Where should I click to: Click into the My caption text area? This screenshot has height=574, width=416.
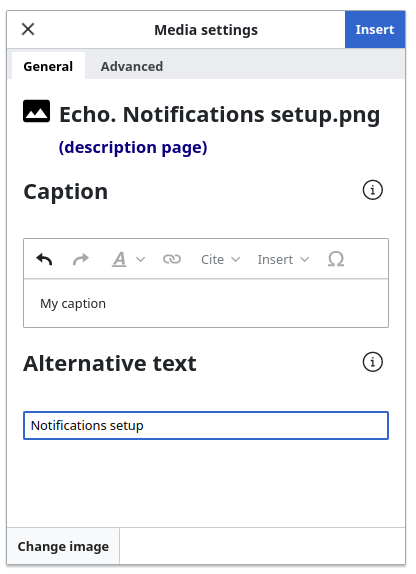pos(206,303)
